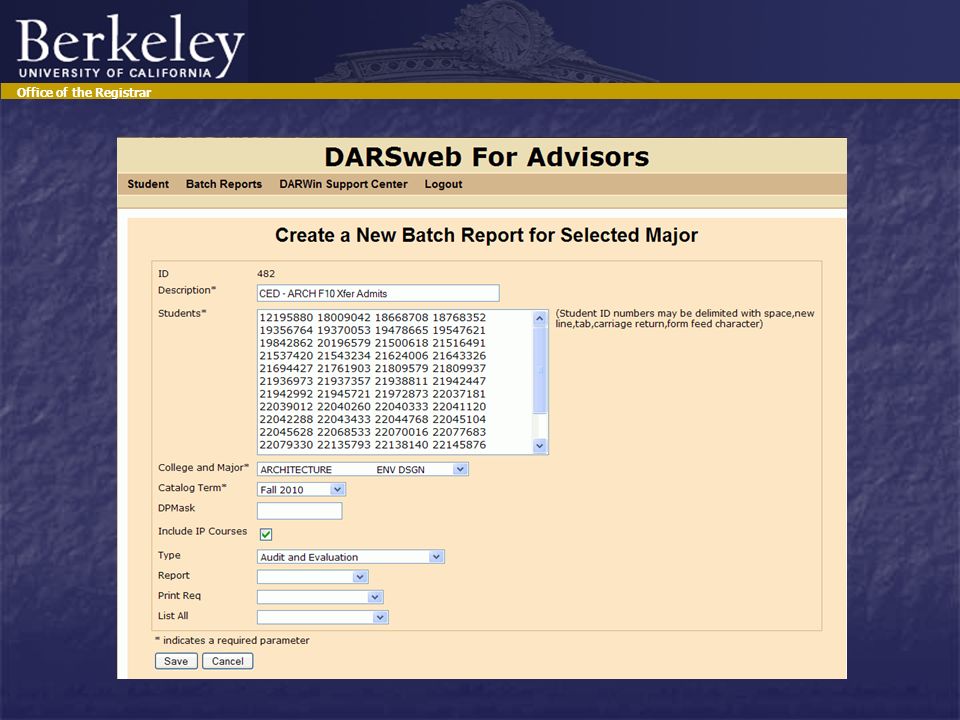
Task: Click the College and Major label
Action: point(203,468)
